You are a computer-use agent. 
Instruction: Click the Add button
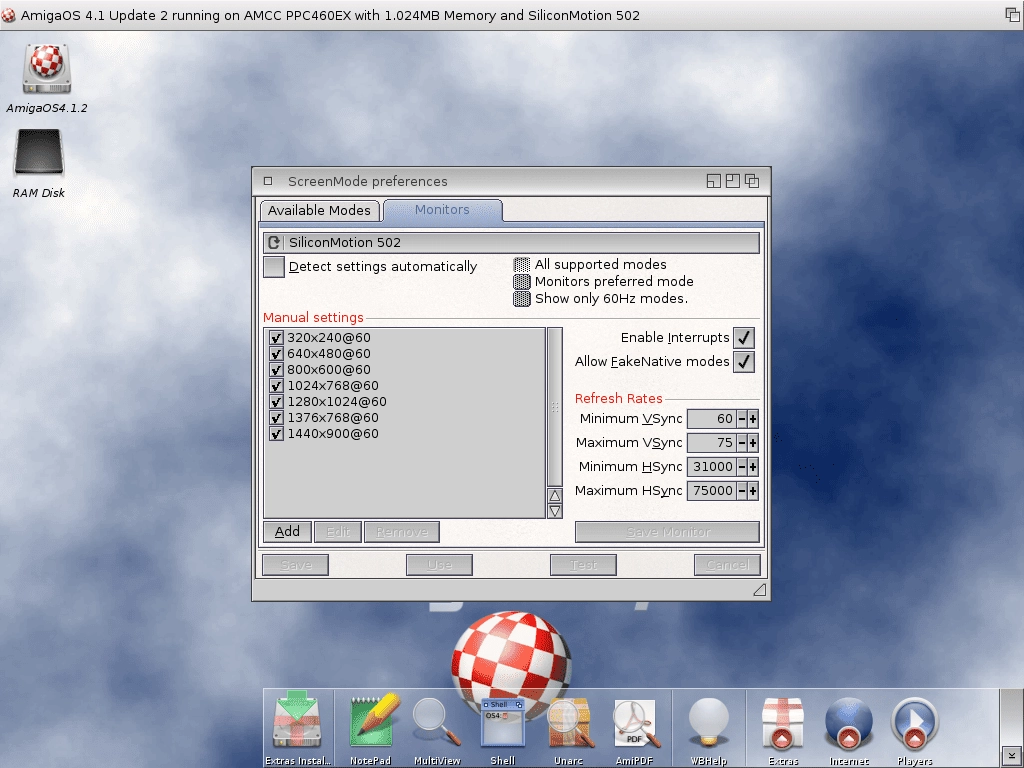(x=287, y=532)
